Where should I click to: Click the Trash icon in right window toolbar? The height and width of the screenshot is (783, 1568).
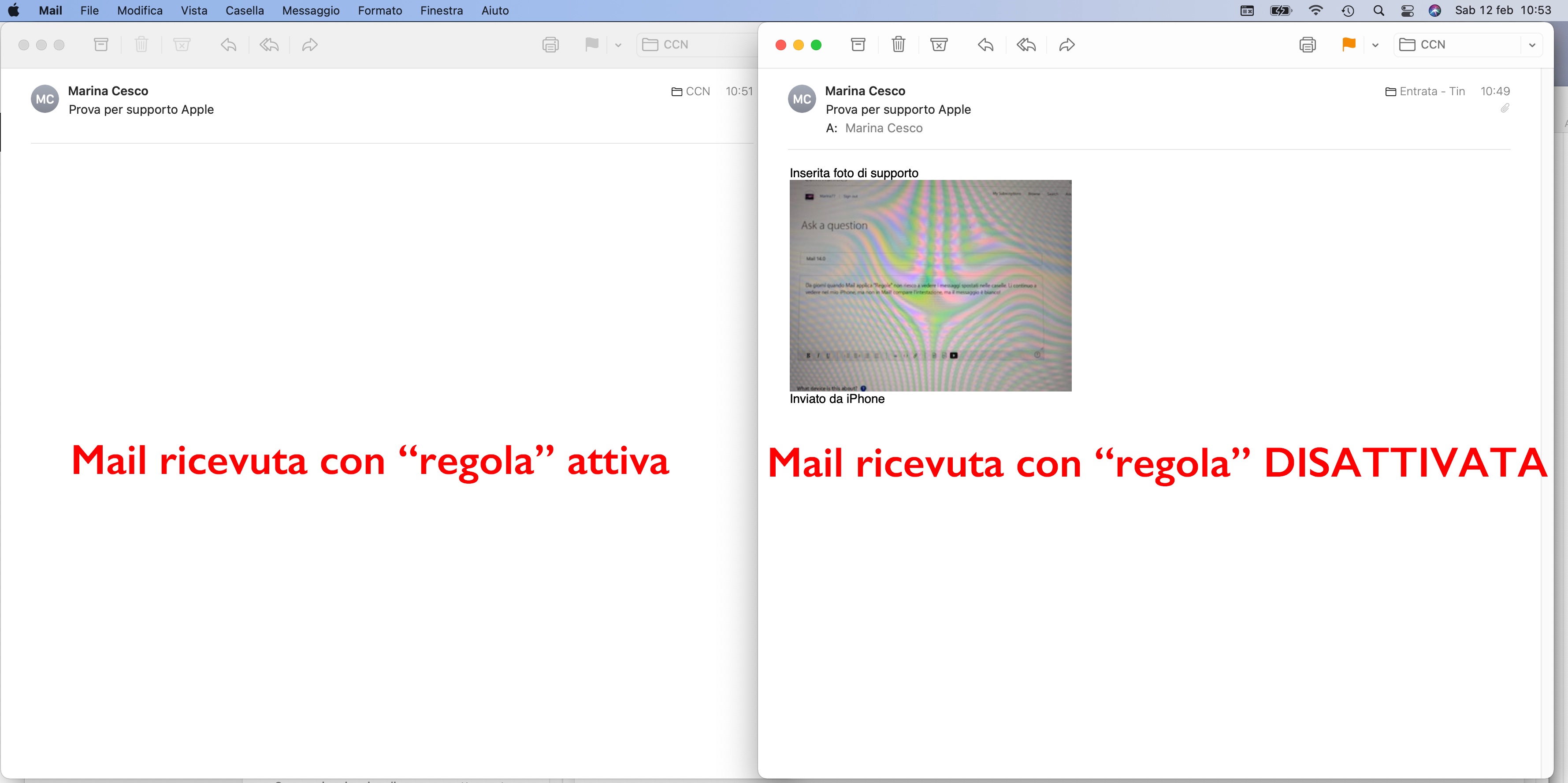[x=898, y=45]
